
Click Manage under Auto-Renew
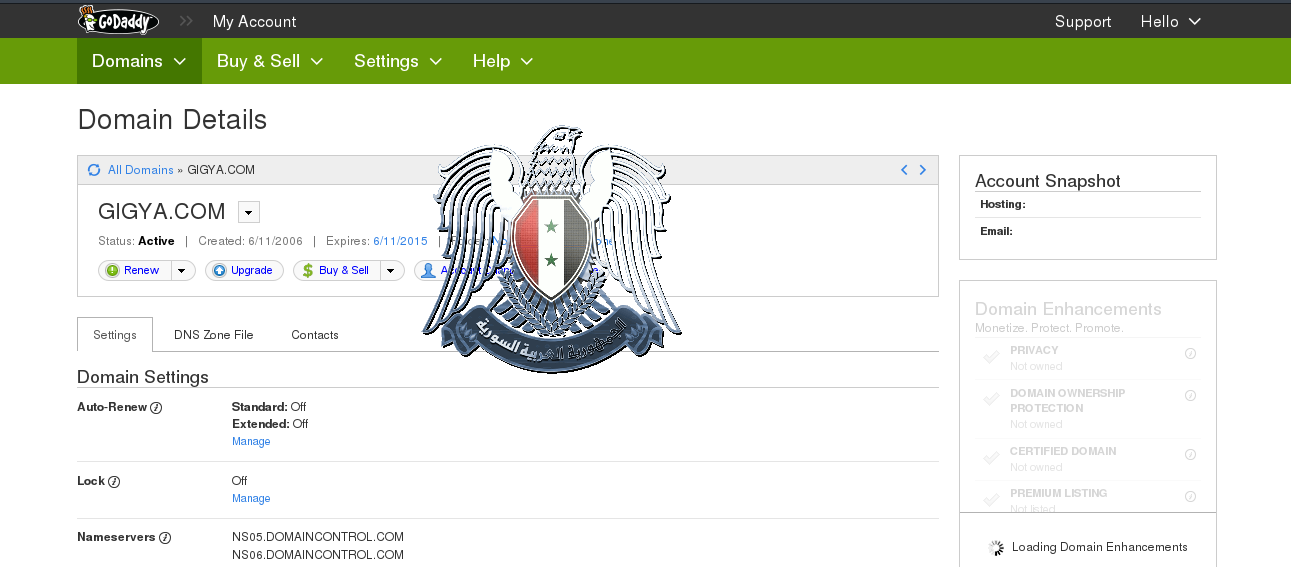(x=251, y=441)
